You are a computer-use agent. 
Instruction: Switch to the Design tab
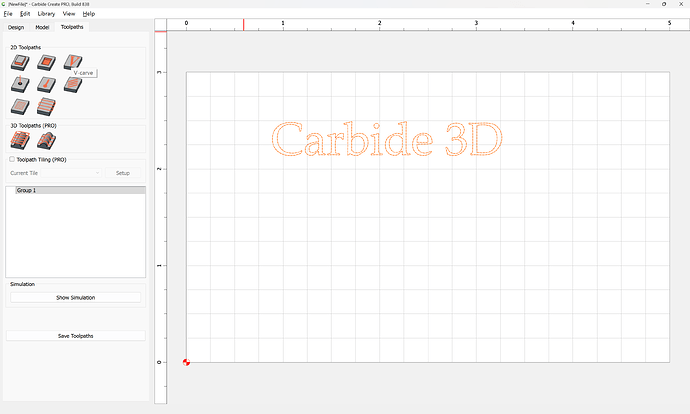click(x=16, y=27)
